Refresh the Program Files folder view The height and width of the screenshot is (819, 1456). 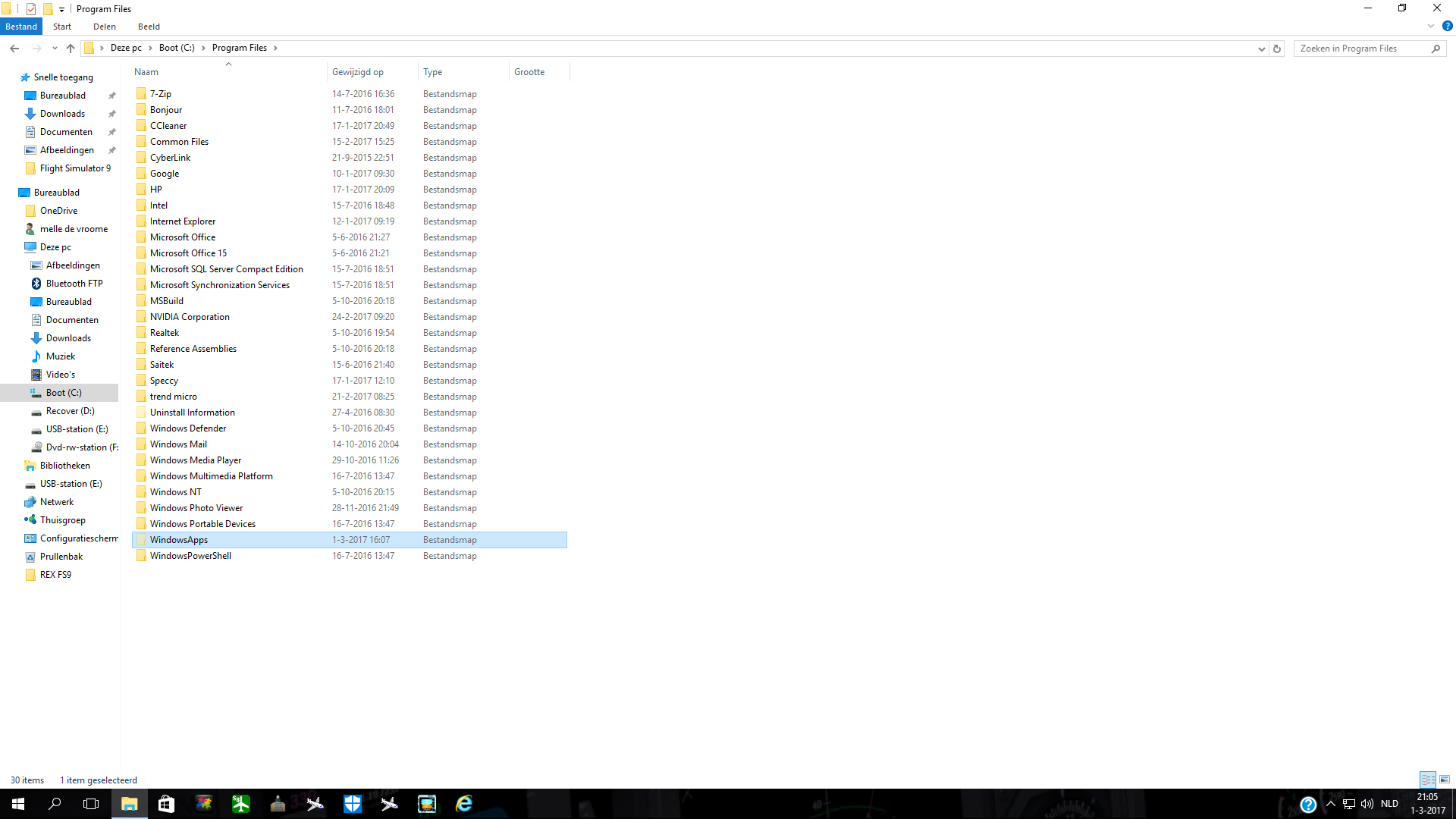(1277, 49)
